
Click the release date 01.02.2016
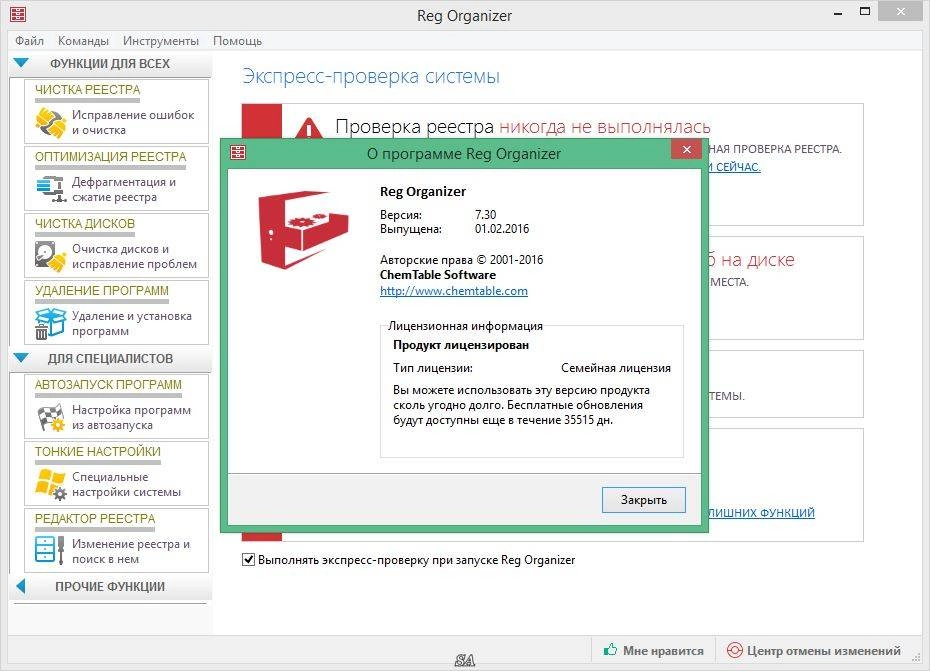pos(502,229)
